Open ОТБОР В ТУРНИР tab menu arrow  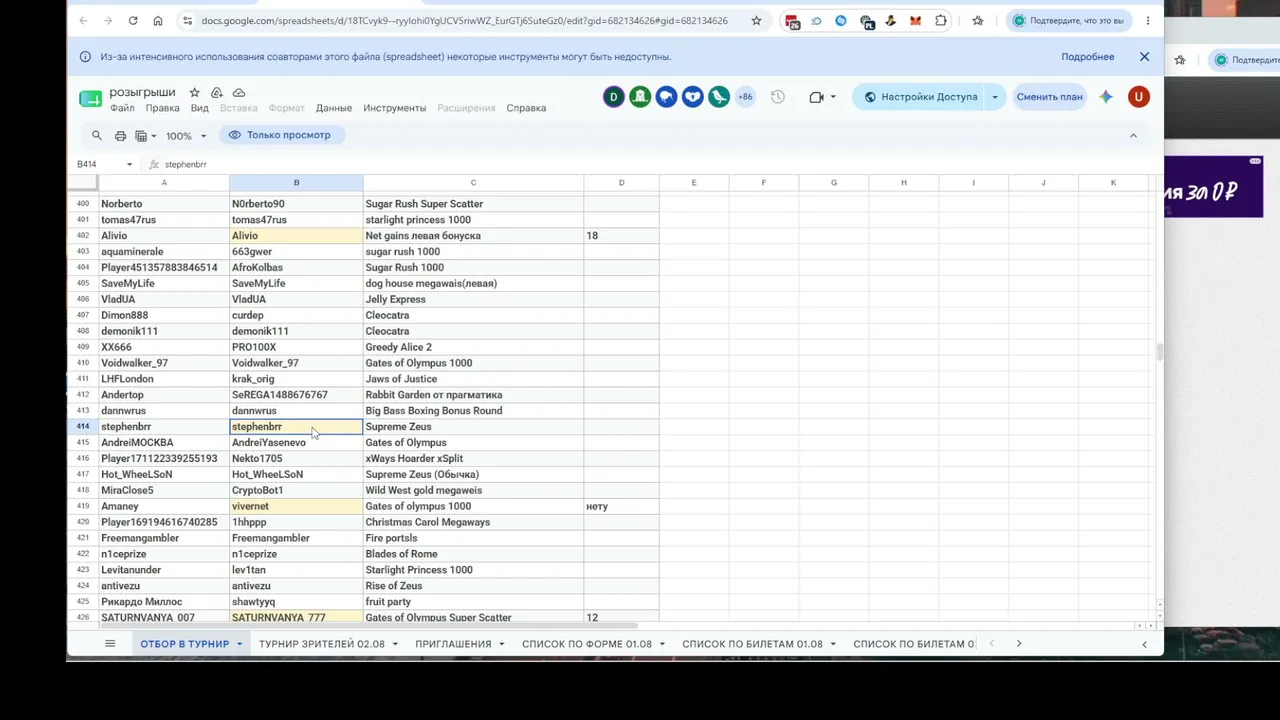(239, 644)
